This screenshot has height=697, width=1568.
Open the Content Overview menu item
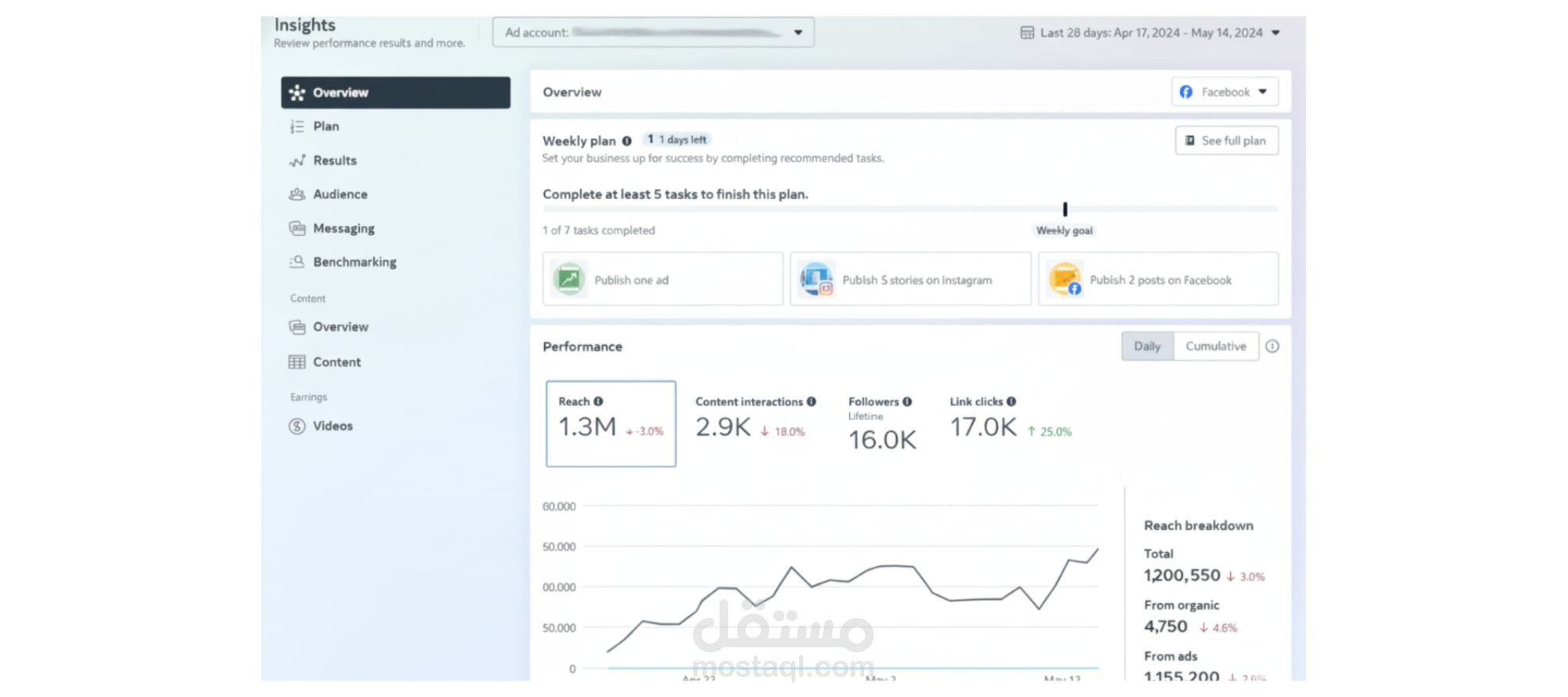[340, 327]
